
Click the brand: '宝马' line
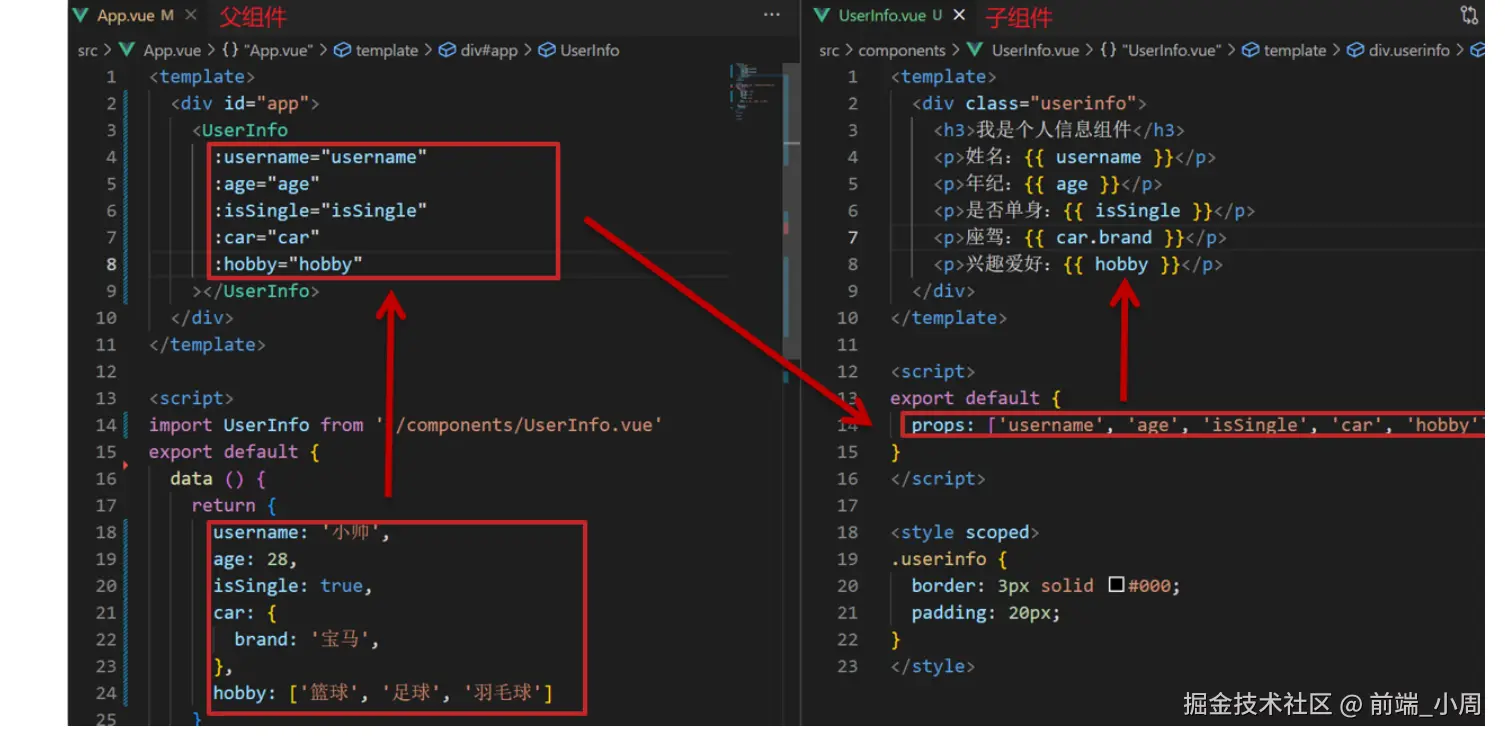pos(307,639)
